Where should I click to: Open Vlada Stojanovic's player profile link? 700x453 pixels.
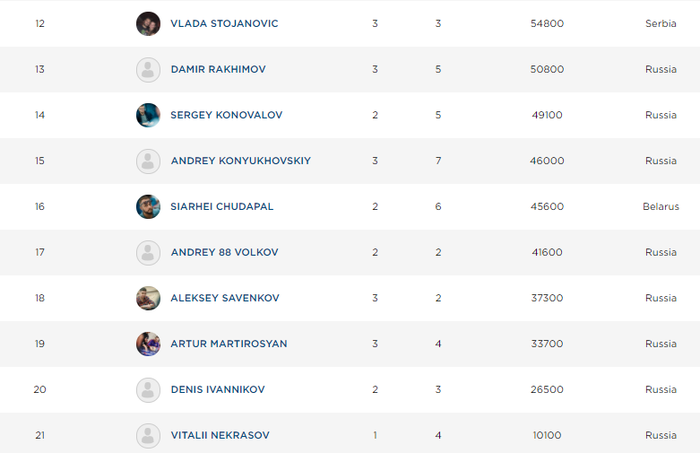[x=224, y=23]
